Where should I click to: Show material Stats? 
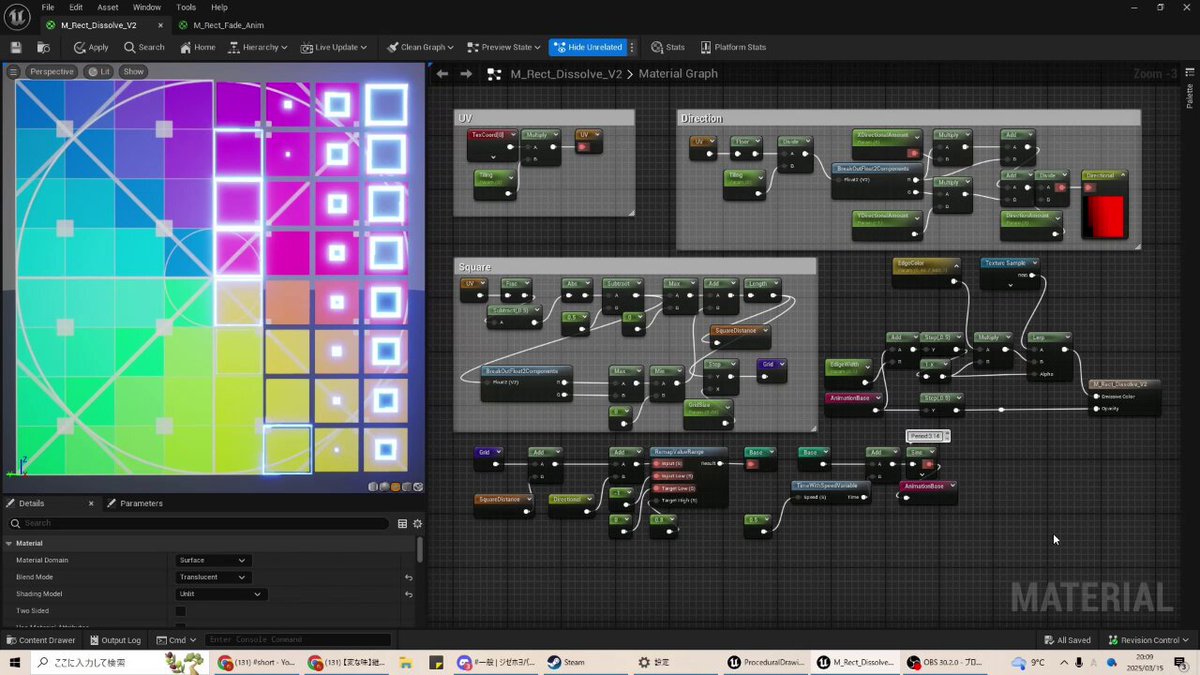[668, 47]
